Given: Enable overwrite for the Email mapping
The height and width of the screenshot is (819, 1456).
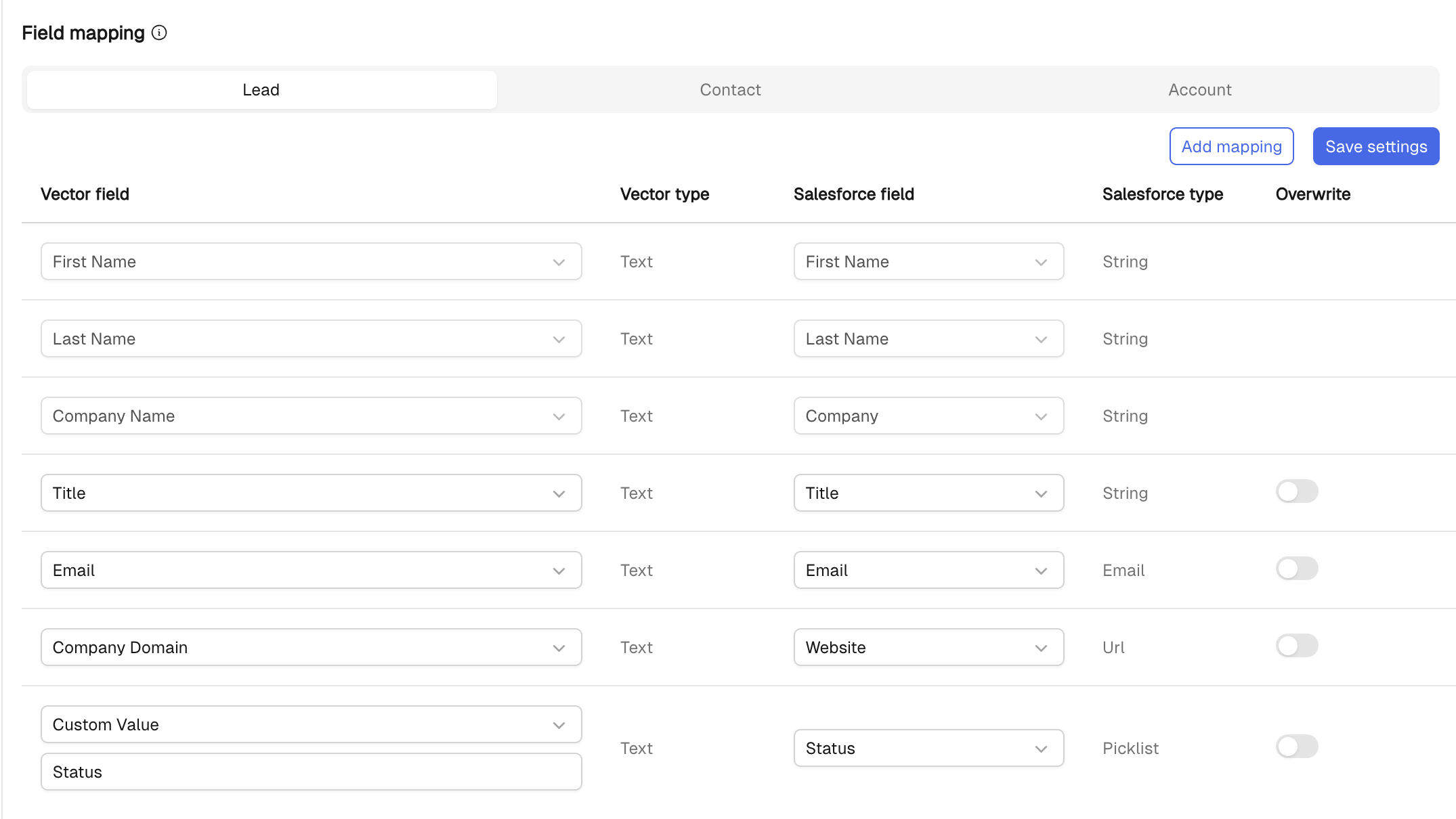Looking at the screenshot, I should click(1296, 569).
